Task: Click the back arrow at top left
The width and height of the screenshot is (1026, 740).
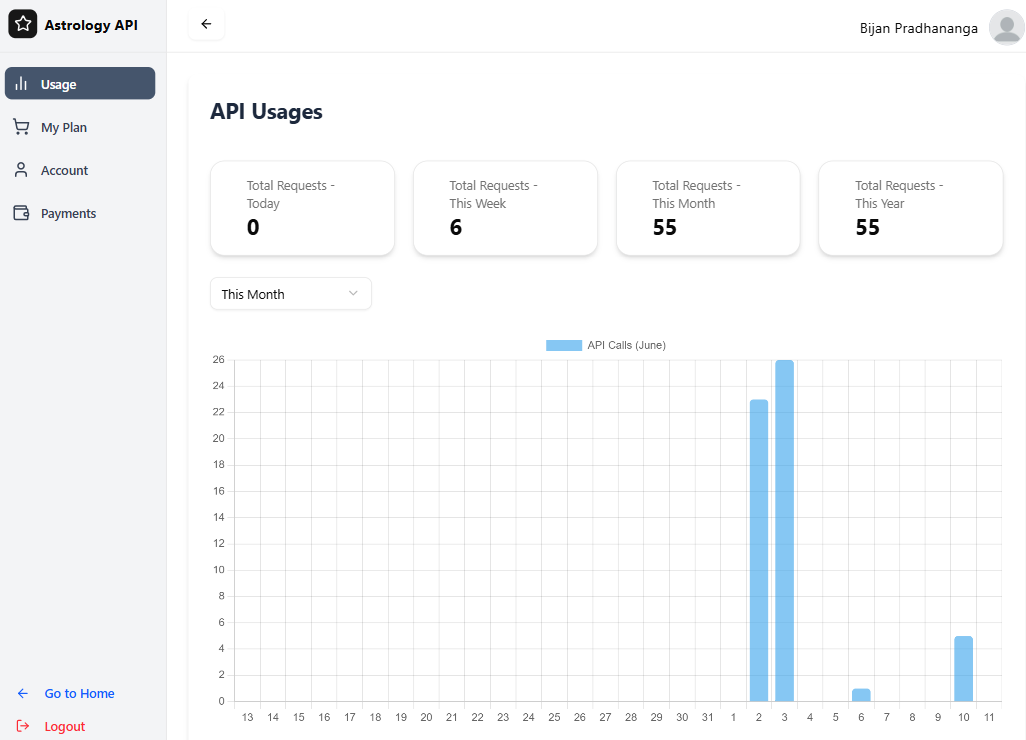Action: coord(206,24)
